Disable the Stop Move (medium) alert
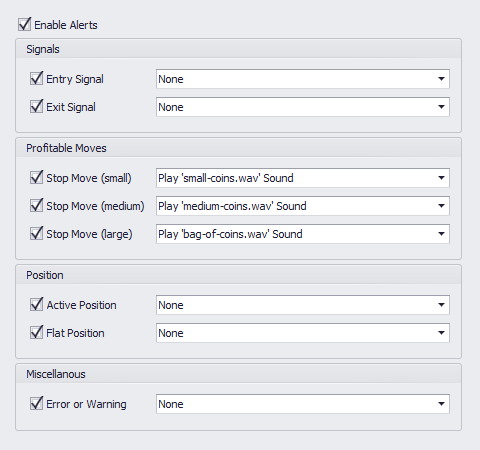Image resolution: width=480 pixels, height=450 pixels. pos(36,206)
